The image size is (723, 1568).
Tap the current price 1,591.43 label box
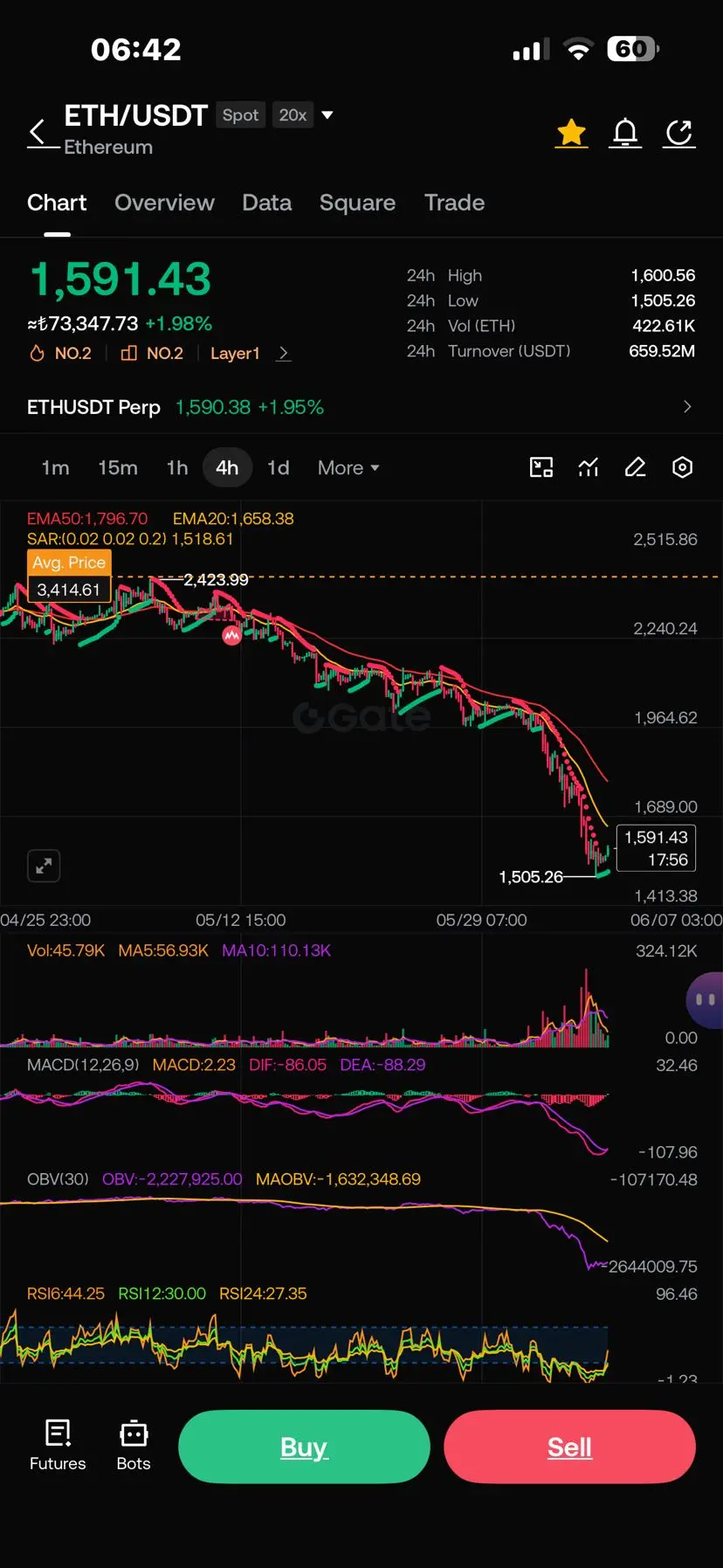pos(657,848)
